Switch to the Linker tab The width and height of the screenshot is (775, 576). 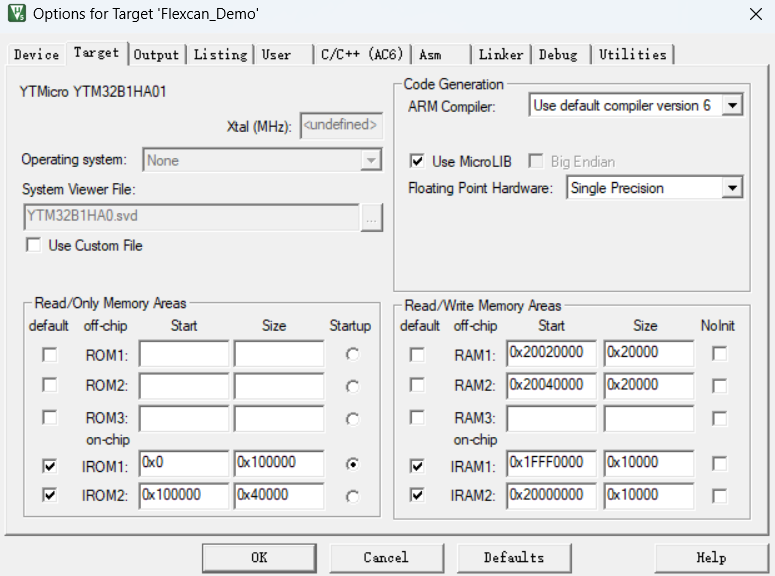click(x=501, y=54)
